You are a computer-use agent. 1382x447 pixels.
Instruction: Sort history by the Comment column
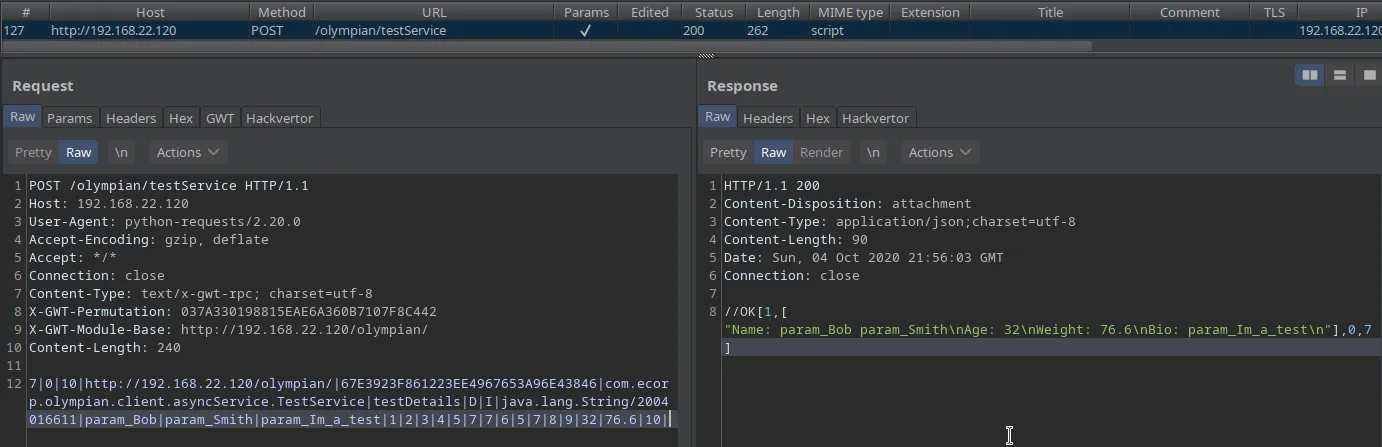1190,12
